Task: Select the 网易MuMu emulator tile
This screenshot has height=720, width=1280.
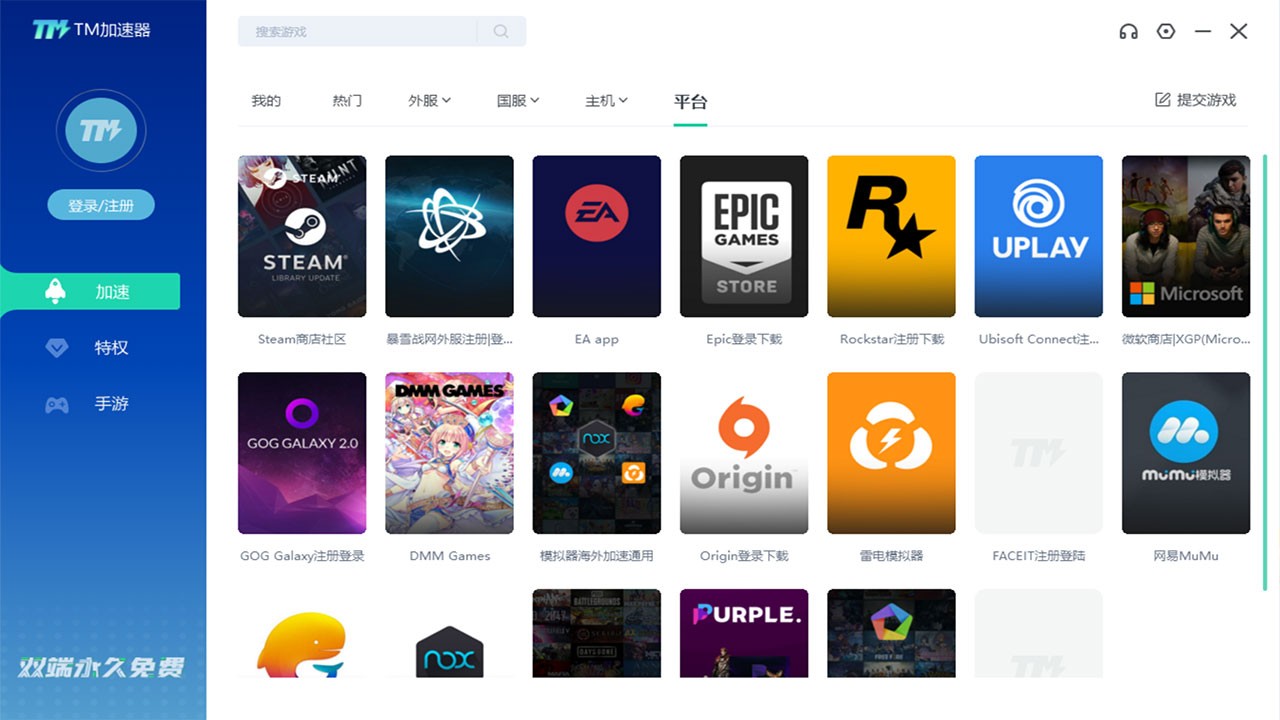Action: [x=1186, y=453]
